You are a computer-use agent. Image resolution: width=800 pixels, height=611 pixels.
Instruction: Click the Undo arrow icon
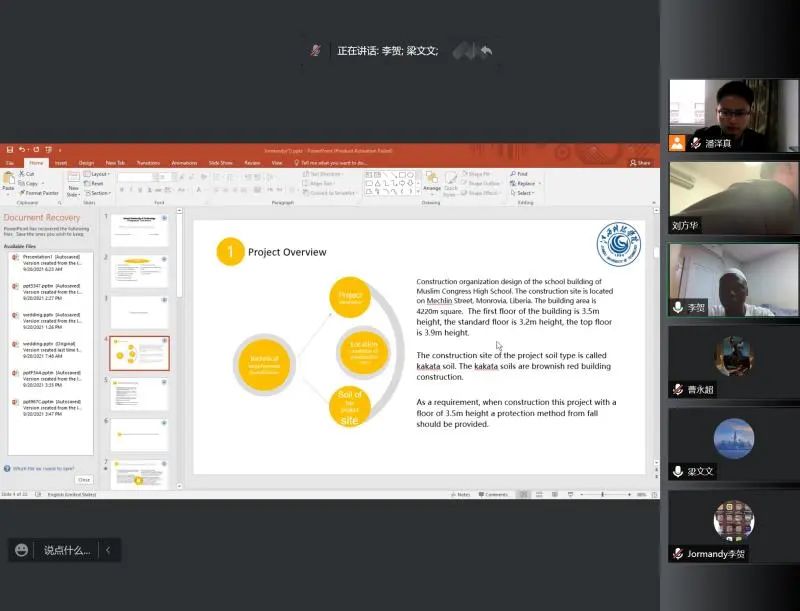coord(22,150)
